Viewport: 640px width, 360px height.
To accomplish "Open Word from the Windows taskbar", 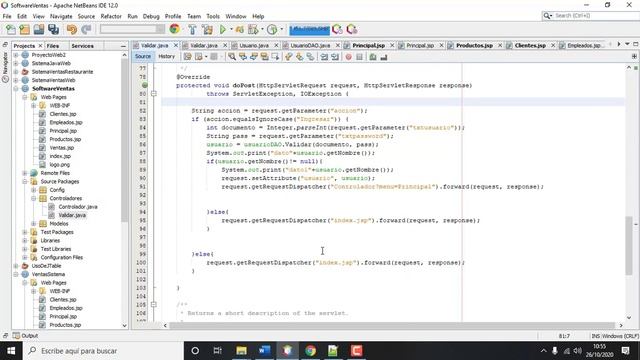I will coord(264,351).
